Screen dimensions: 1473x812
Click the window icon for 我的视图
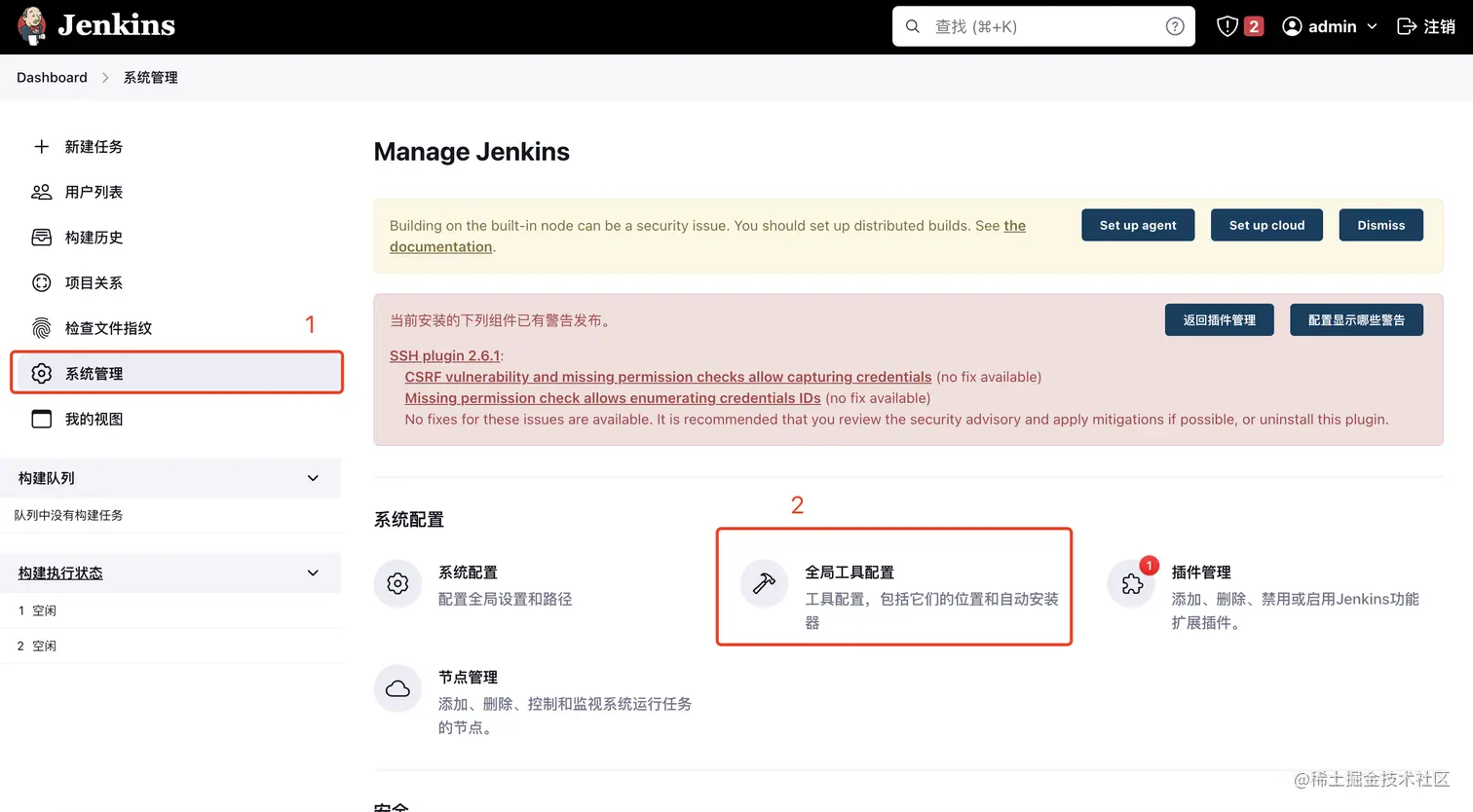[41, 419]
